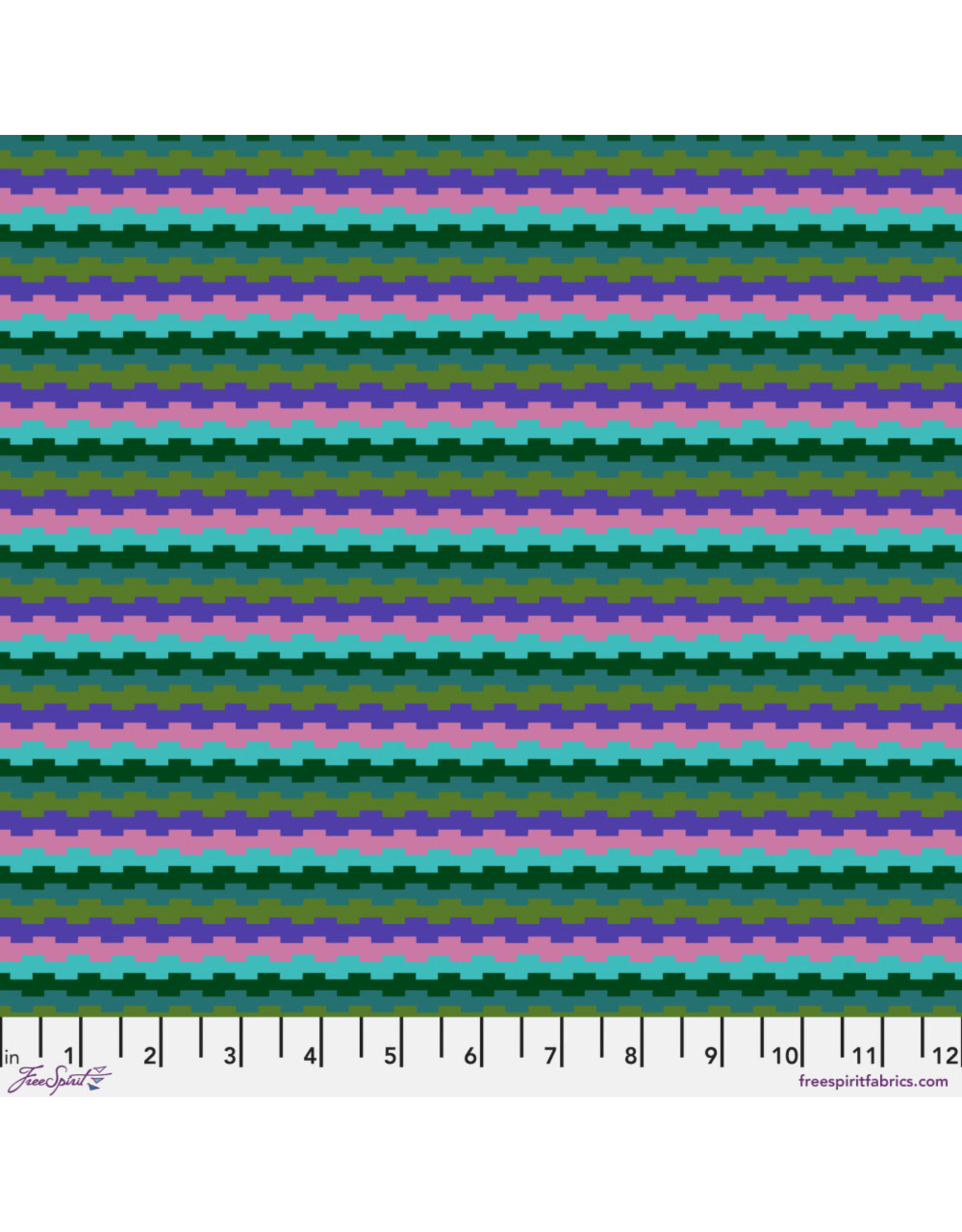
Task: Select the number 4 ruler mark
Action: click(x=309, y=1055)
